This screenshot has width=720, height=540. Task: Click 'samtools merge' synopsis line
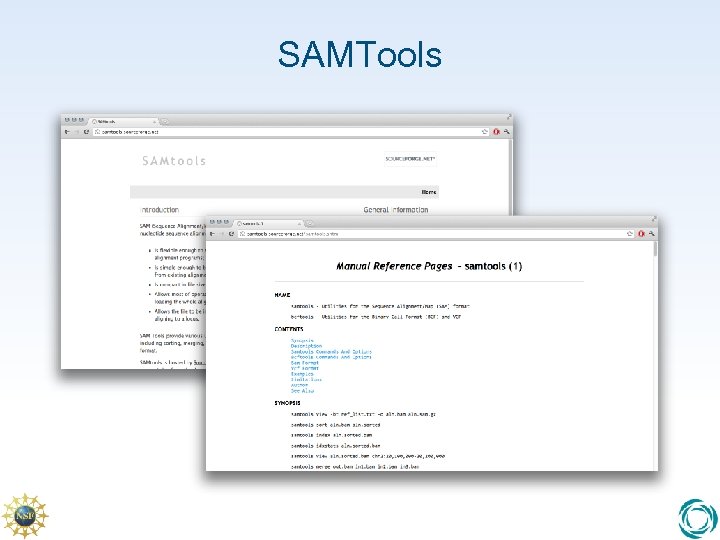[355, 467]
